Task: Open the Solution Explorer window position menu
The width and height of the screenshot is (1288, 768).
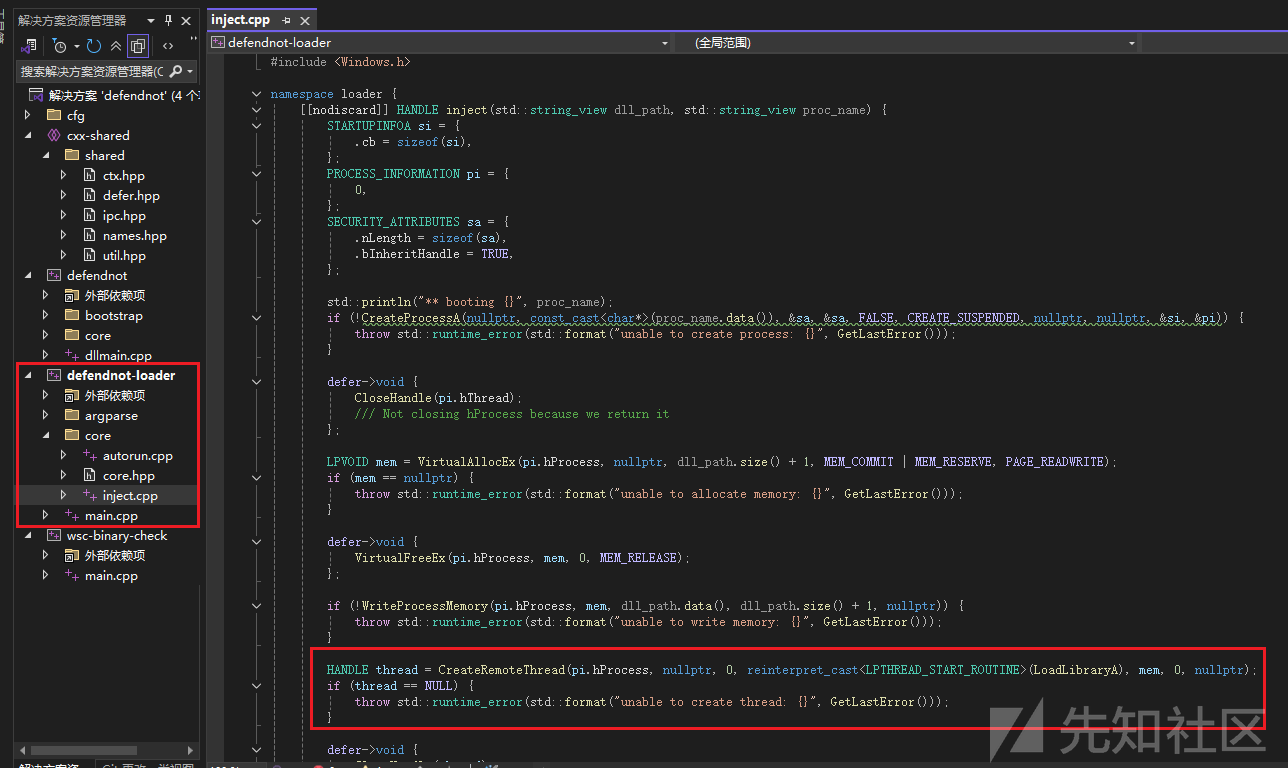Action: pos(151,20)
